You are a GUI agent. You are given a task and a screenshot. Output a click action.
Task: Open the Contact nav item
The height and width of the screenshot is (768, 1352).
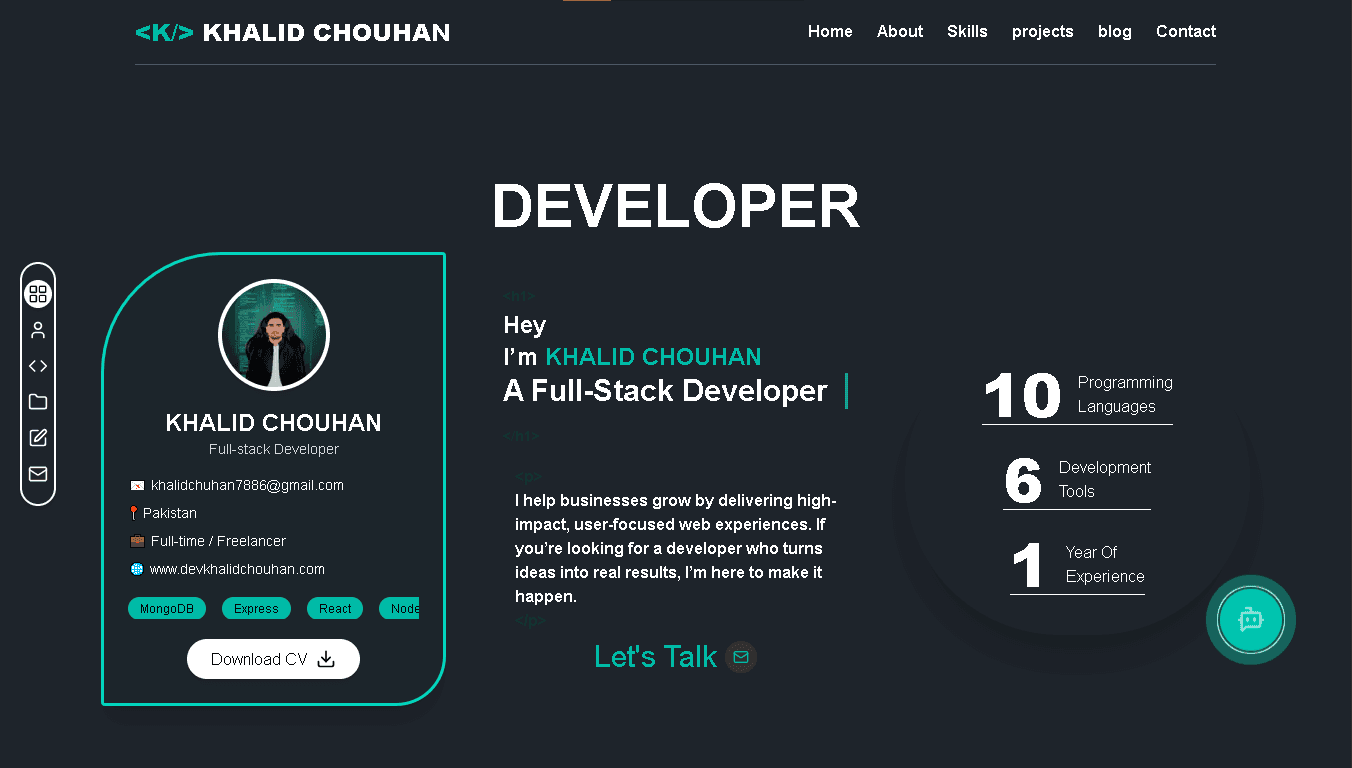tap(1186, 32)
